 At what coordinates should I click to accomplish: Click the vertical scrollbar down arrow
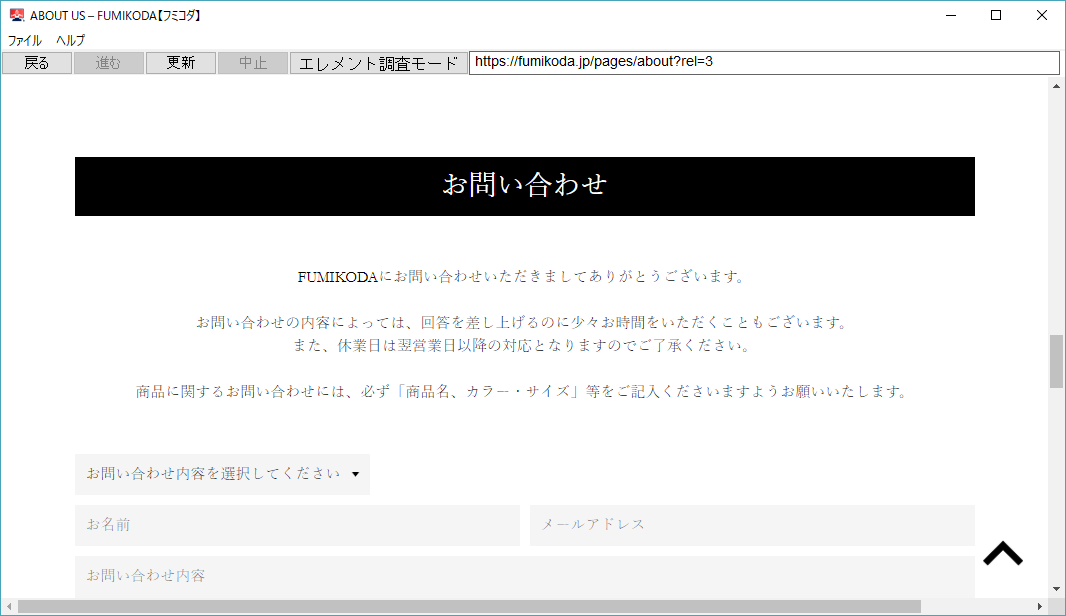pyautogui.click(x=1056, y=589)
